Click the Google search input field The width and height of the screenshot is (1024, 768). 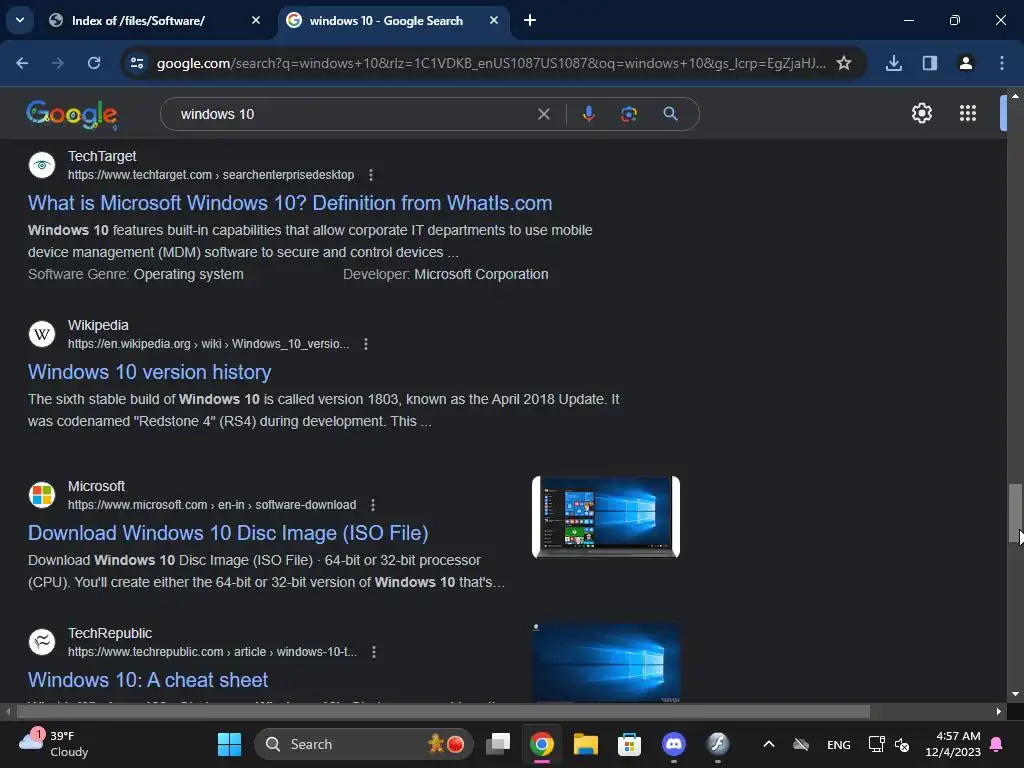point(353,114)
